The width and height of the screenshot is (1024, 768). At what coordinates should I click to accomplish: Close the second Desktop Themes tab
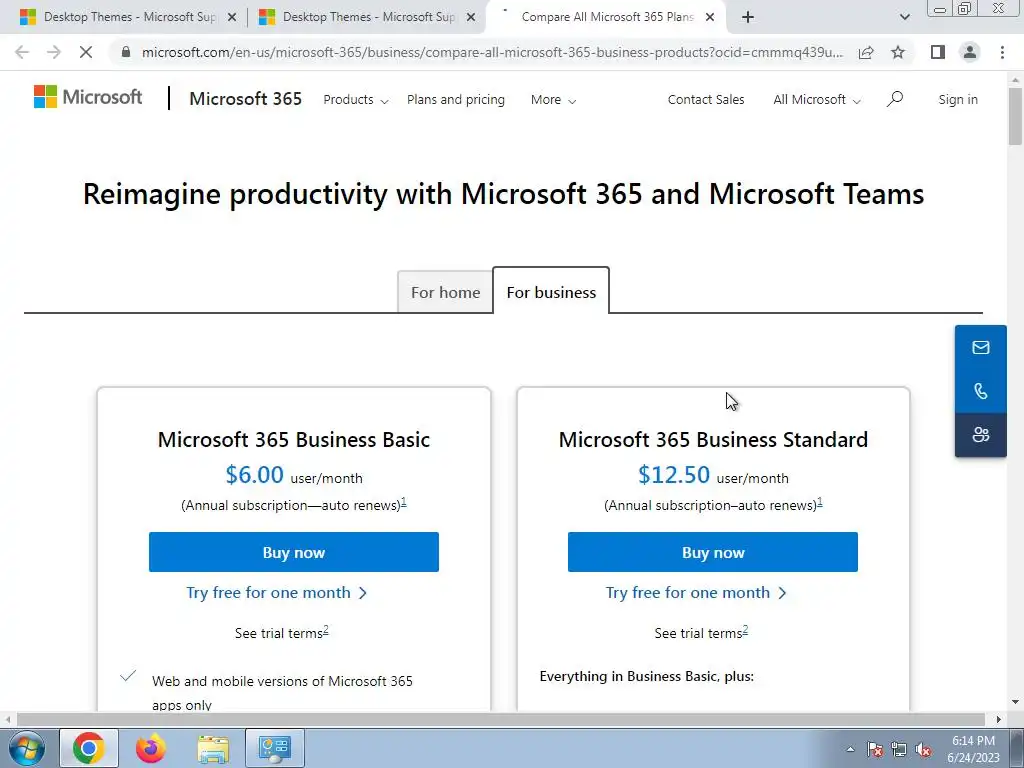click(470, 18)
